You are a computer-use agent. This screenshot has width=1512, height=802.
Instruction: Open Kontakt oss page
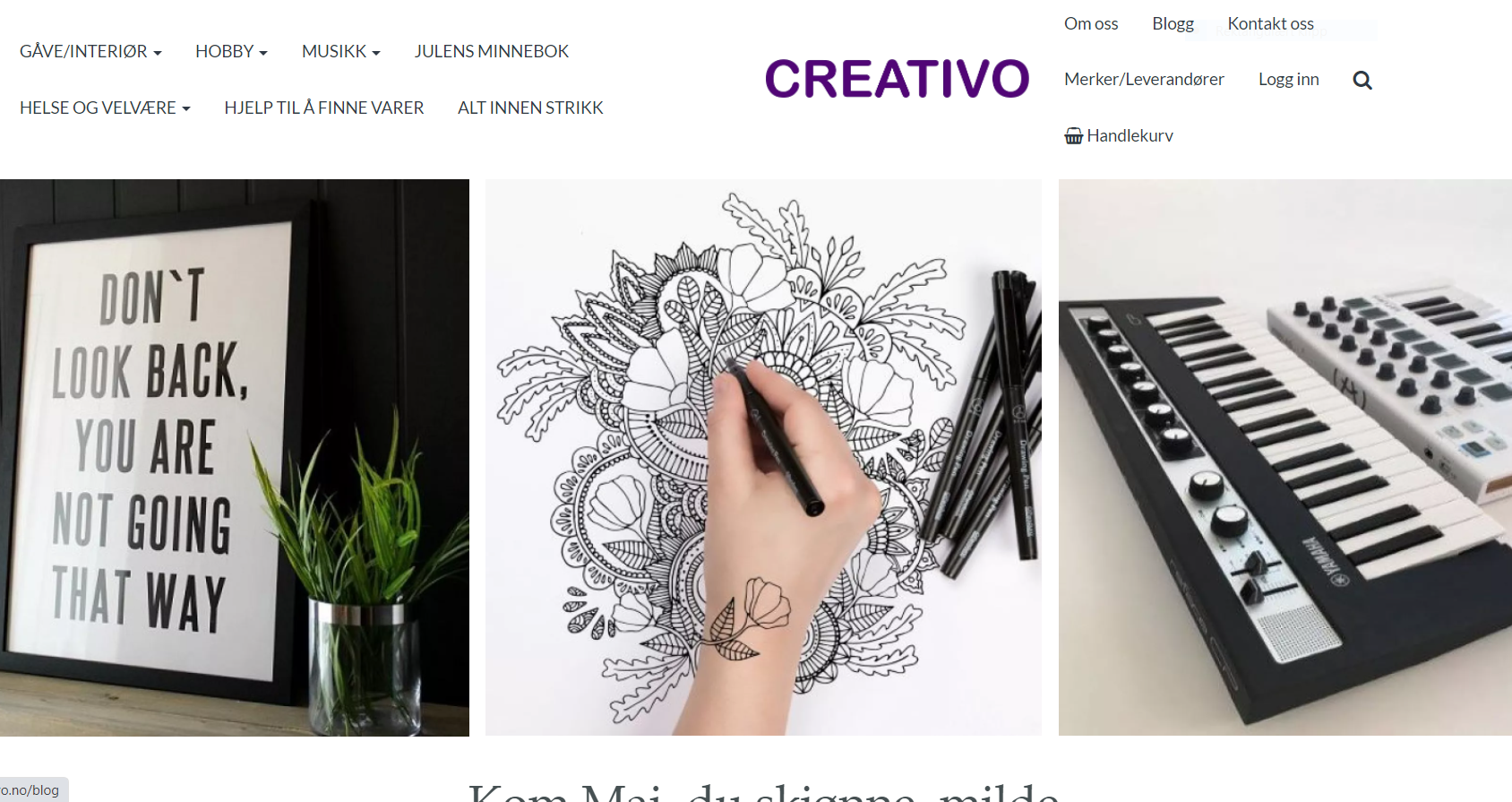pos(1270,23)
